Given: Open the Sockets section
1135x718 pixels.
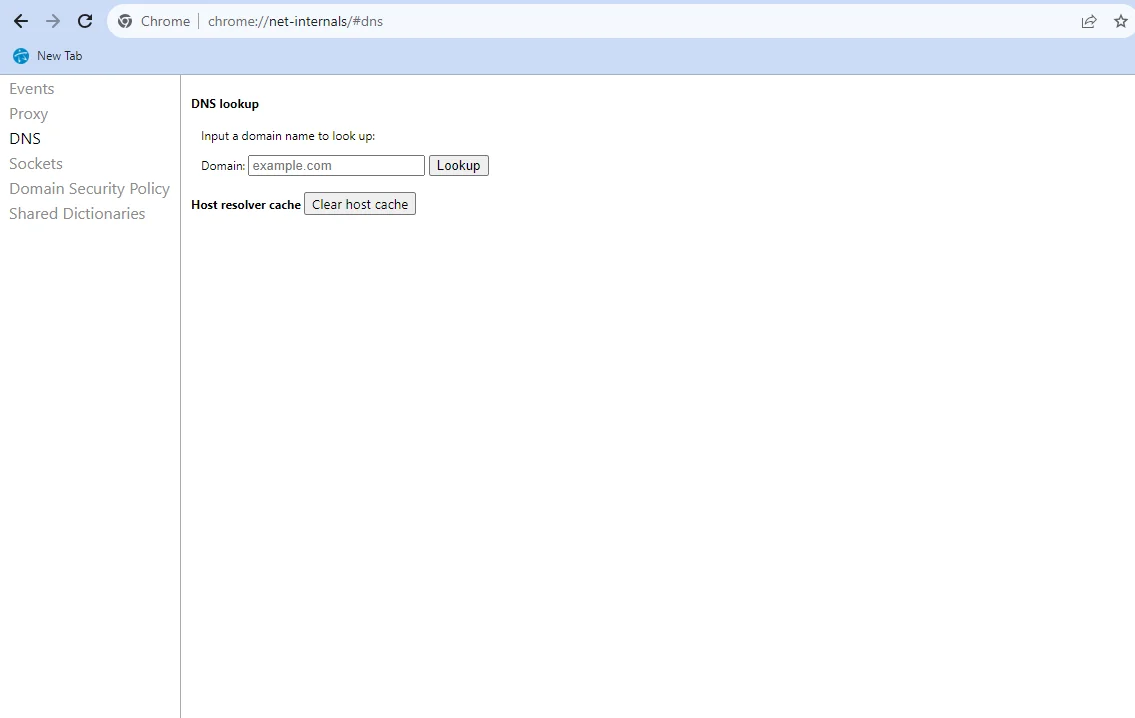Looking at the screenshot, I should 36,164.
